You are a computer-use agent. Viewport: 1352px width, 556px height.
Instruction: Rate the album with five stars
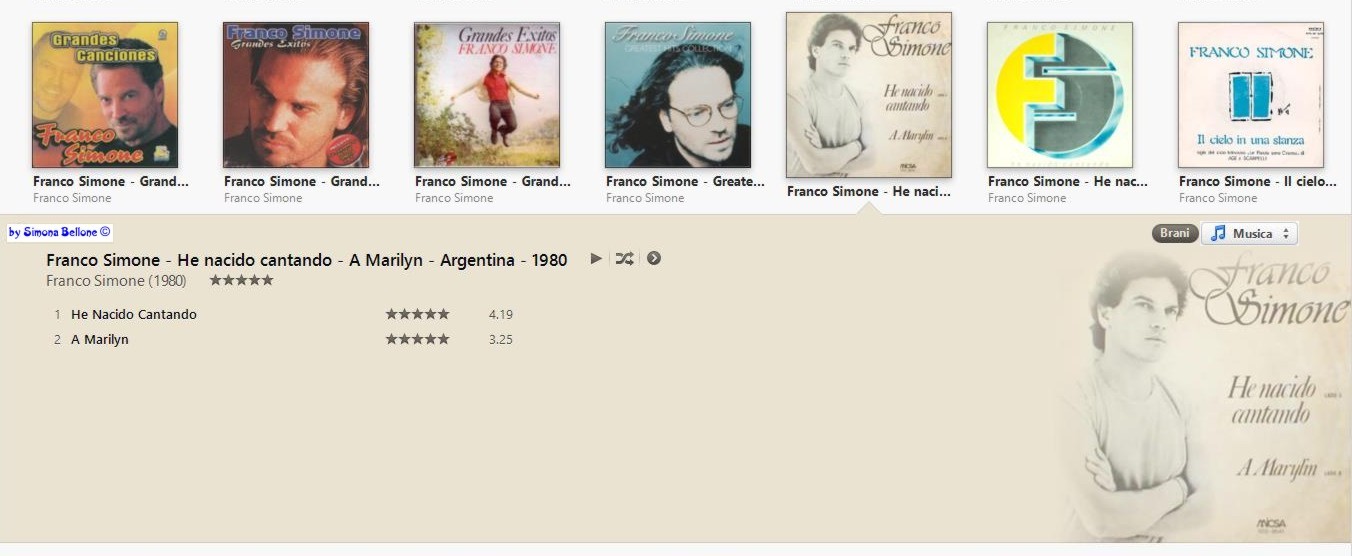point(241,280)
